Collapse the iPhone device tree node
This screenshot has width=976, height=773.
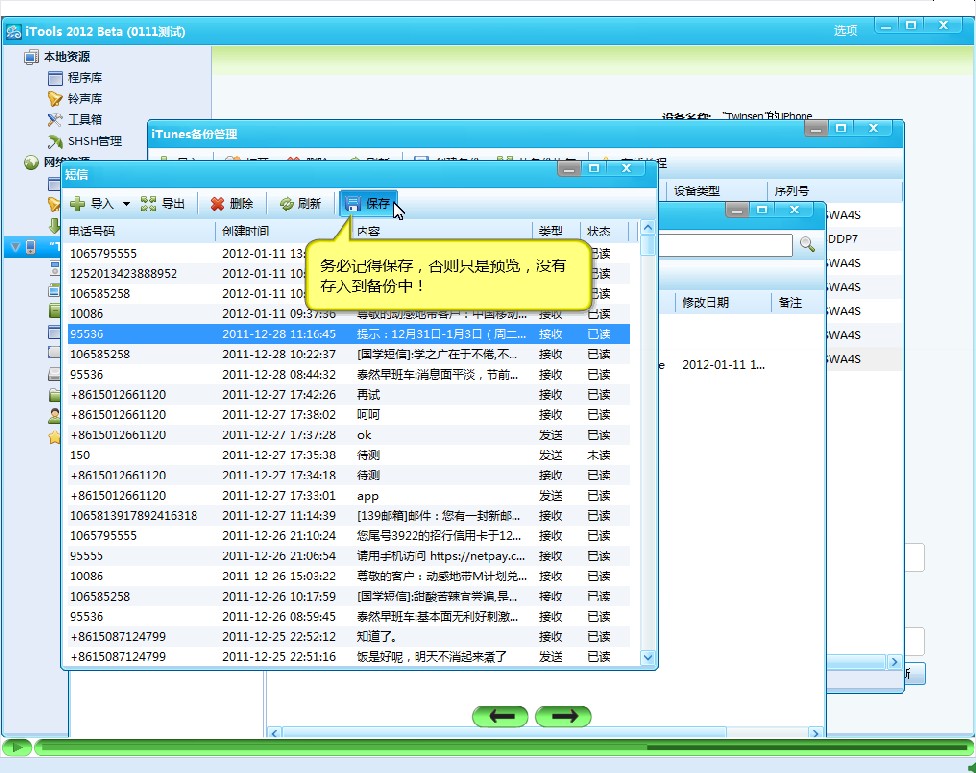coord(13,246)
